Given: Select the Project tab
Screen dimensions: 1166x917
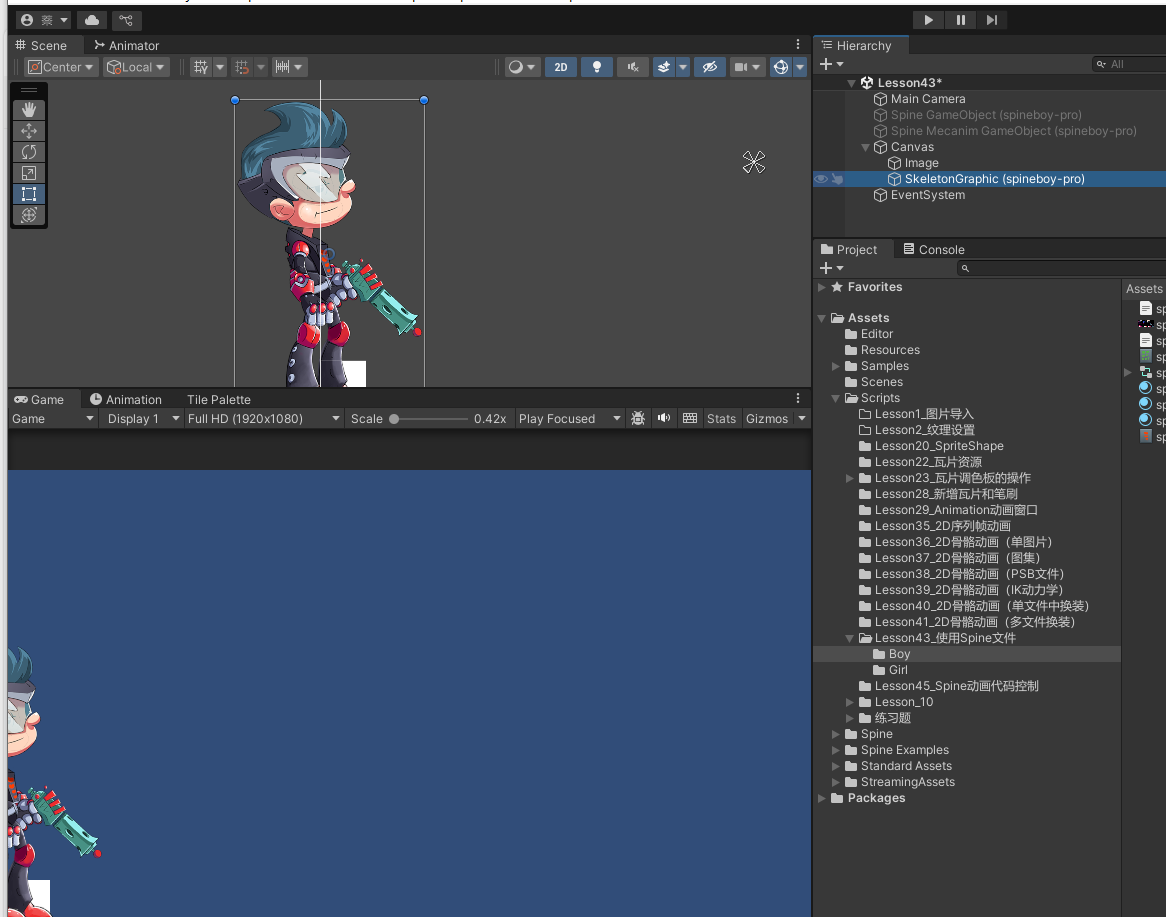Looking at the screenshot, I should pyautogui.click(x=848, y=249).
